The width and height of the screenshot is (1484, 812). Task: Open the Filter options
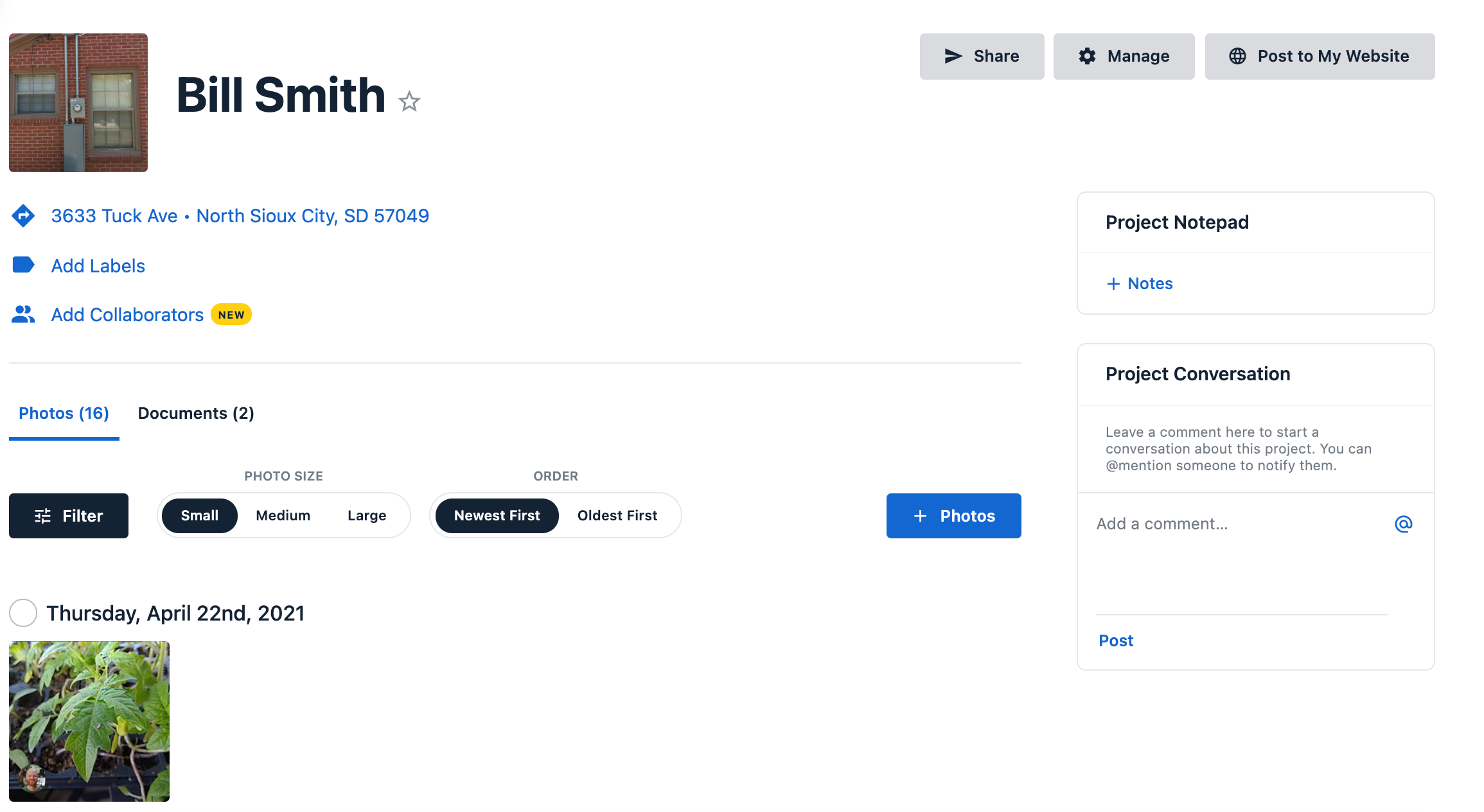coord(69,516)
